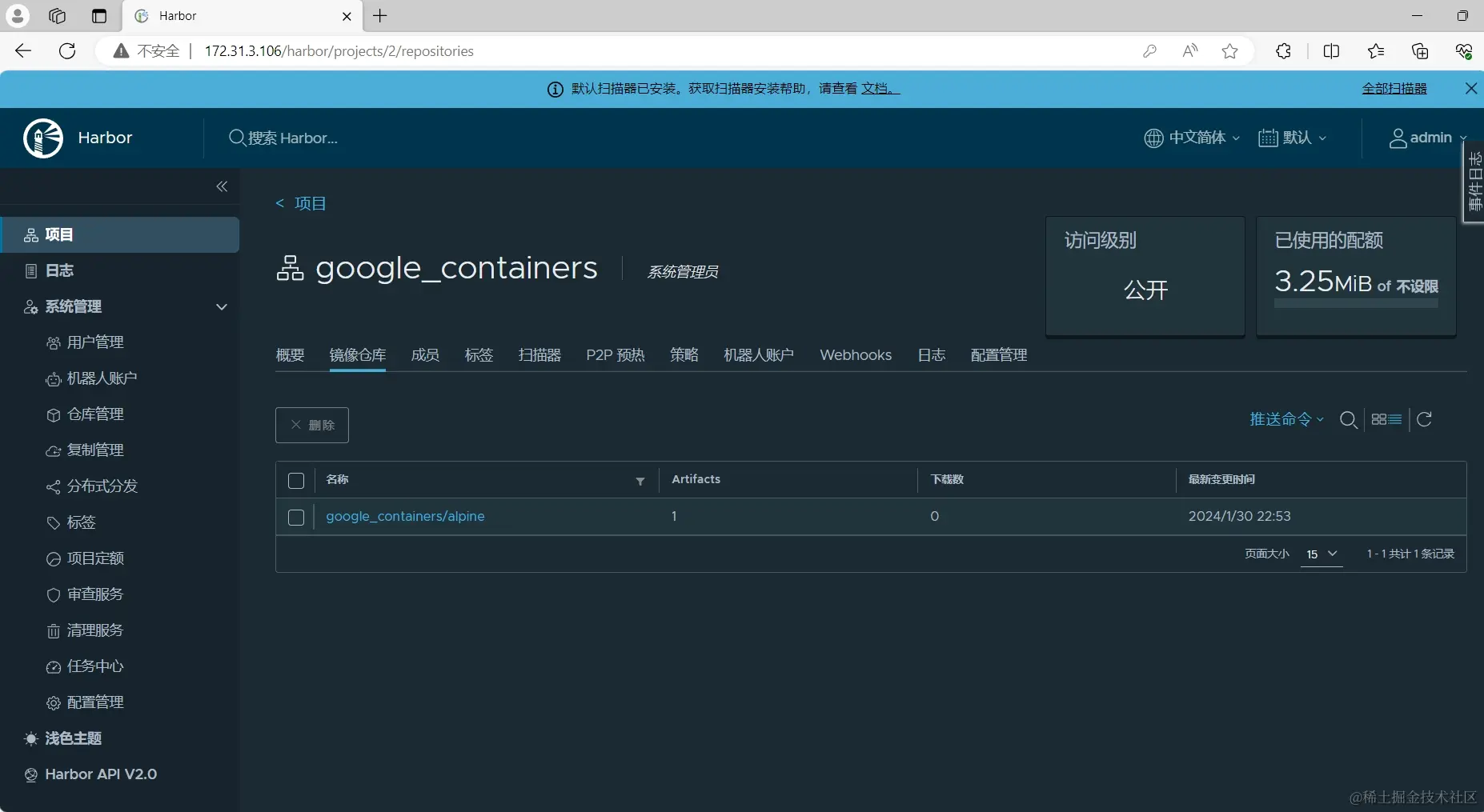Open split screen view in browser
1484x812 pixels.
[x=1331, y=51]
